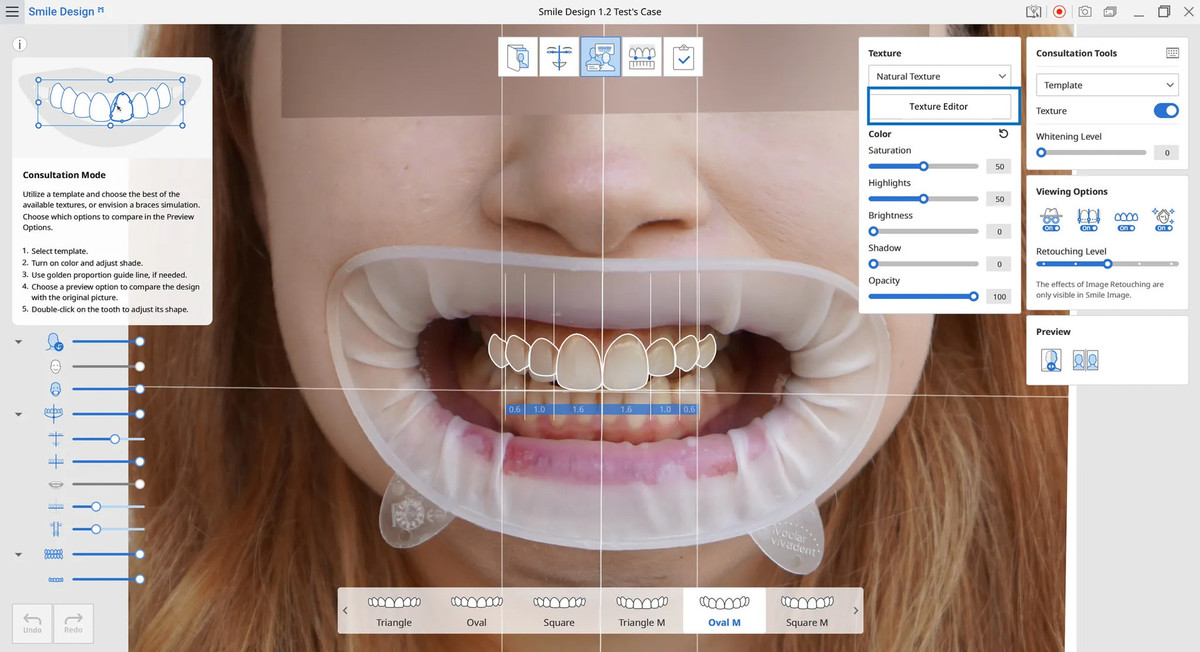Toggle the Texture switch in Consultation Tools
Viewport: 1200px width, 652px height.
1166,111
